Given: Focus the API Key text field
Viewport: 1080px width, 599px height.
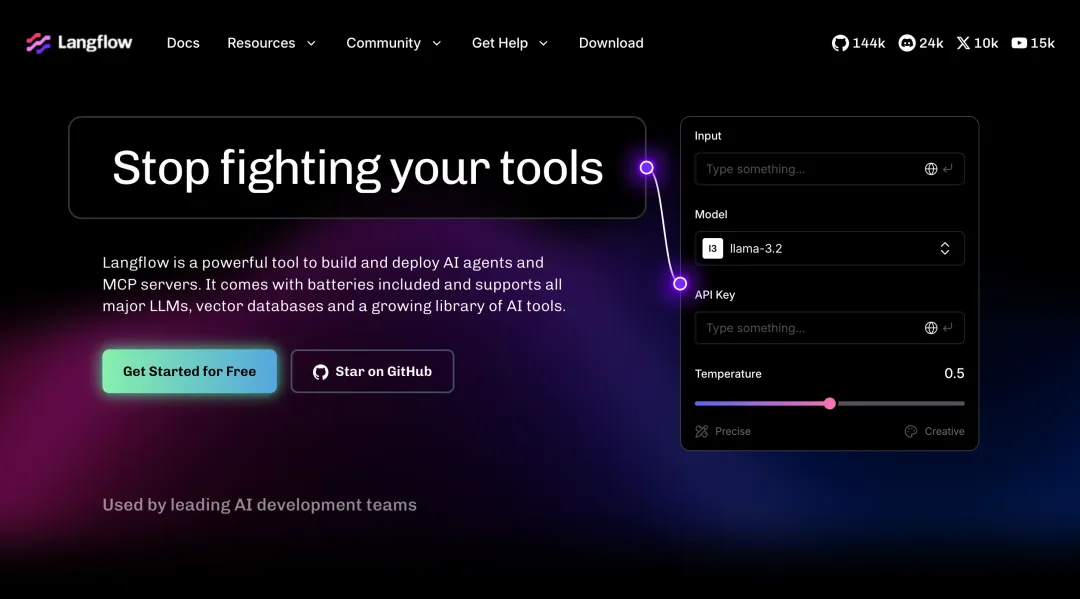Looking at the screenshot, I should 829,328.
